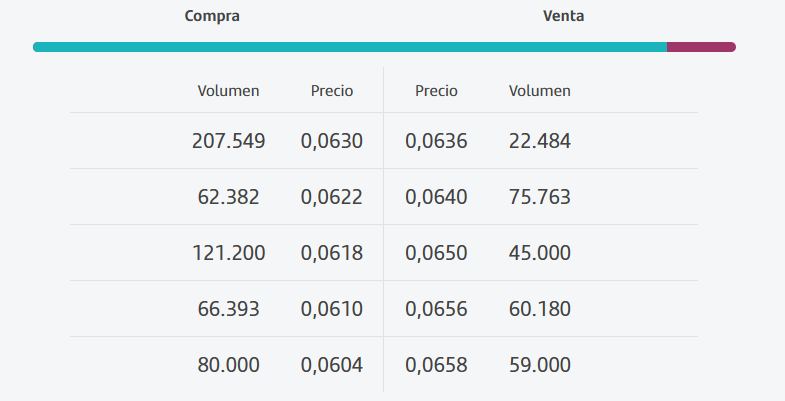Select the buy-side Precio column header
Image resolution: width=785 pixels, height=401 pixels.
332,91
